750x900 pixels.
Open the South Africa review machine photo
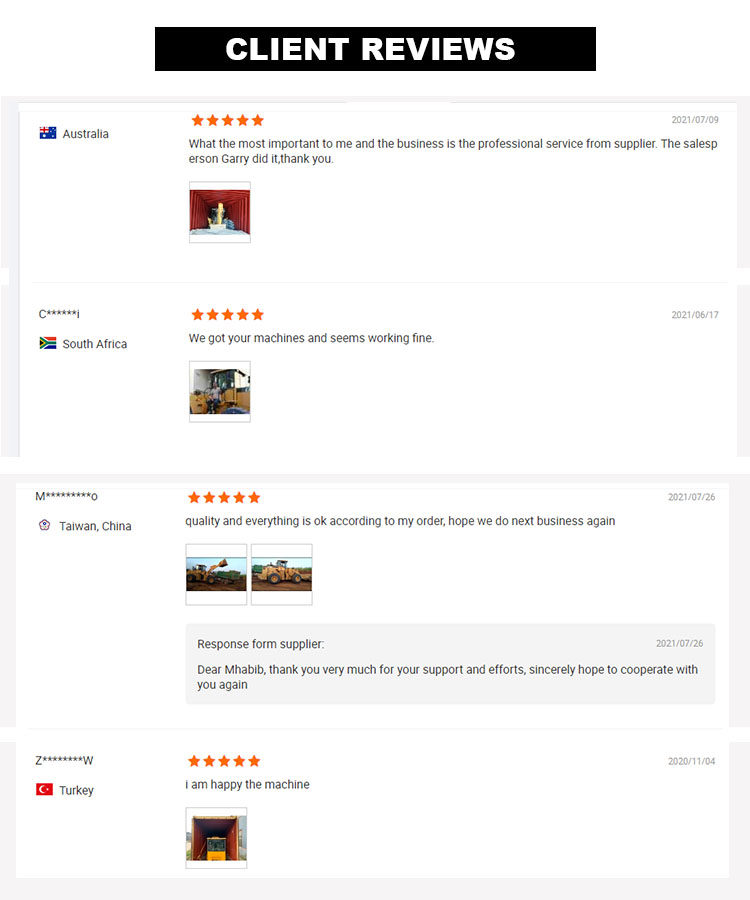tap(220, 392)
